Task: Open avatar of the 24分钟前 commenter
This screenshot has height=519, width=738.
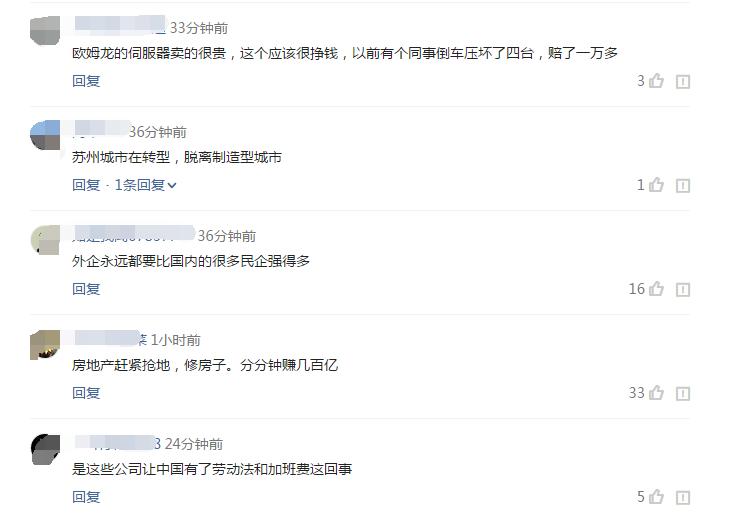Action: tap(45, 449)
